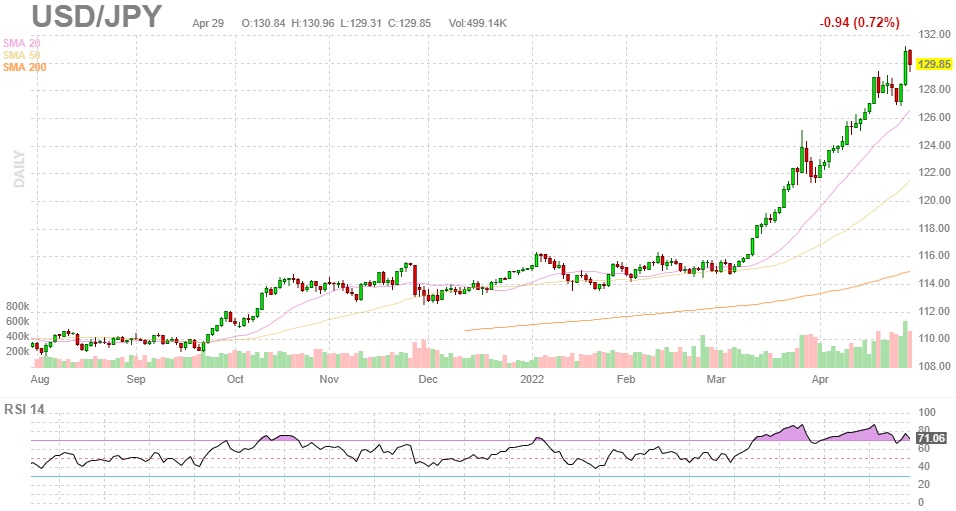Click the Nov label on time axis
Image resolution: width=956 pixels, height=511 pixels.
tap(329, 379)
